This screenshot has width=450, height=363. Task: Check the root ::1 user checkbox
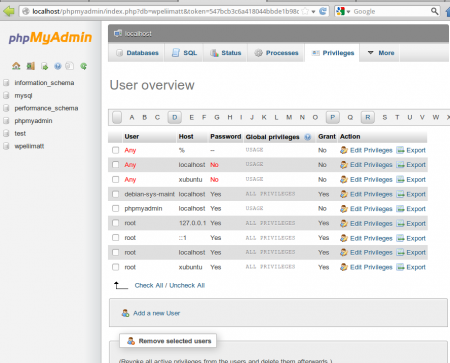[115, 238]
